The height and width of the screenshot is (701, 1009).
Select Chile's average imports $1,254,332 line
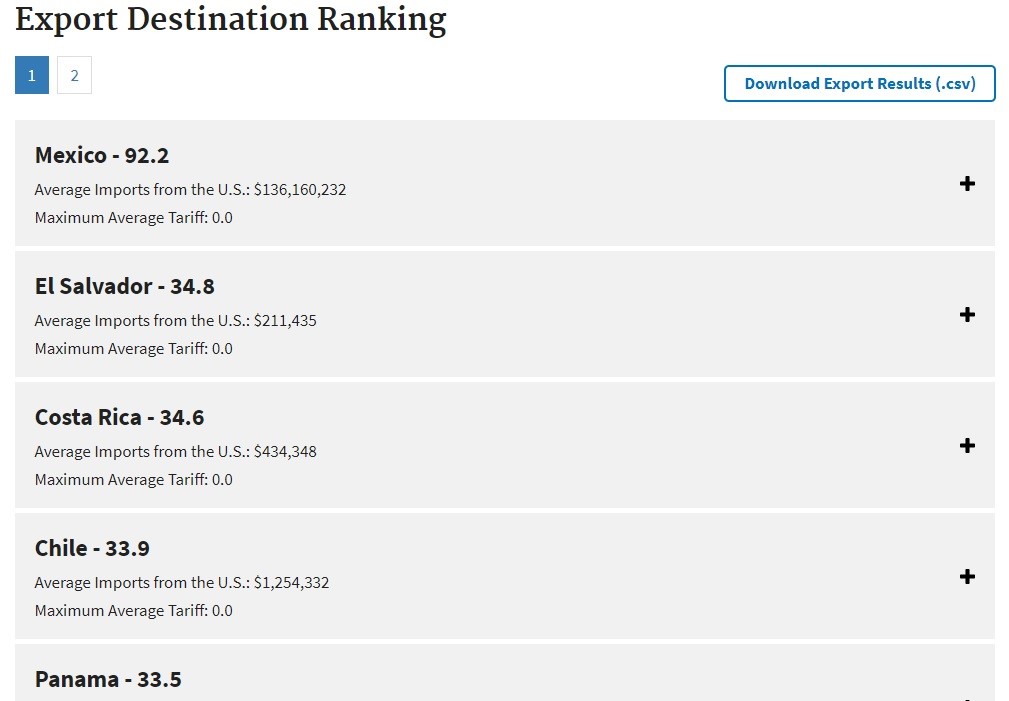(182, 583)
